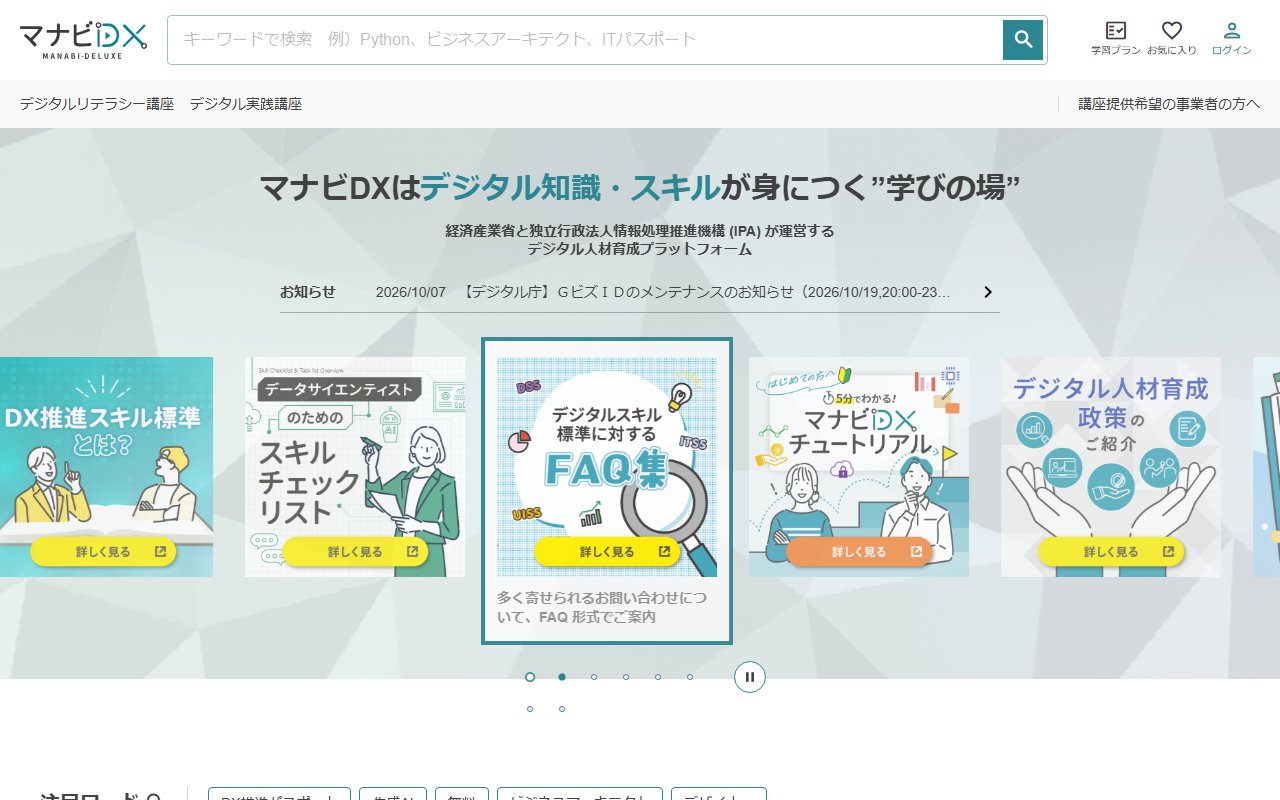This screenshot has height=800, width=1280.
Task: Open the スキルチェックリスト banner image
Action: (x=355, y=467)
